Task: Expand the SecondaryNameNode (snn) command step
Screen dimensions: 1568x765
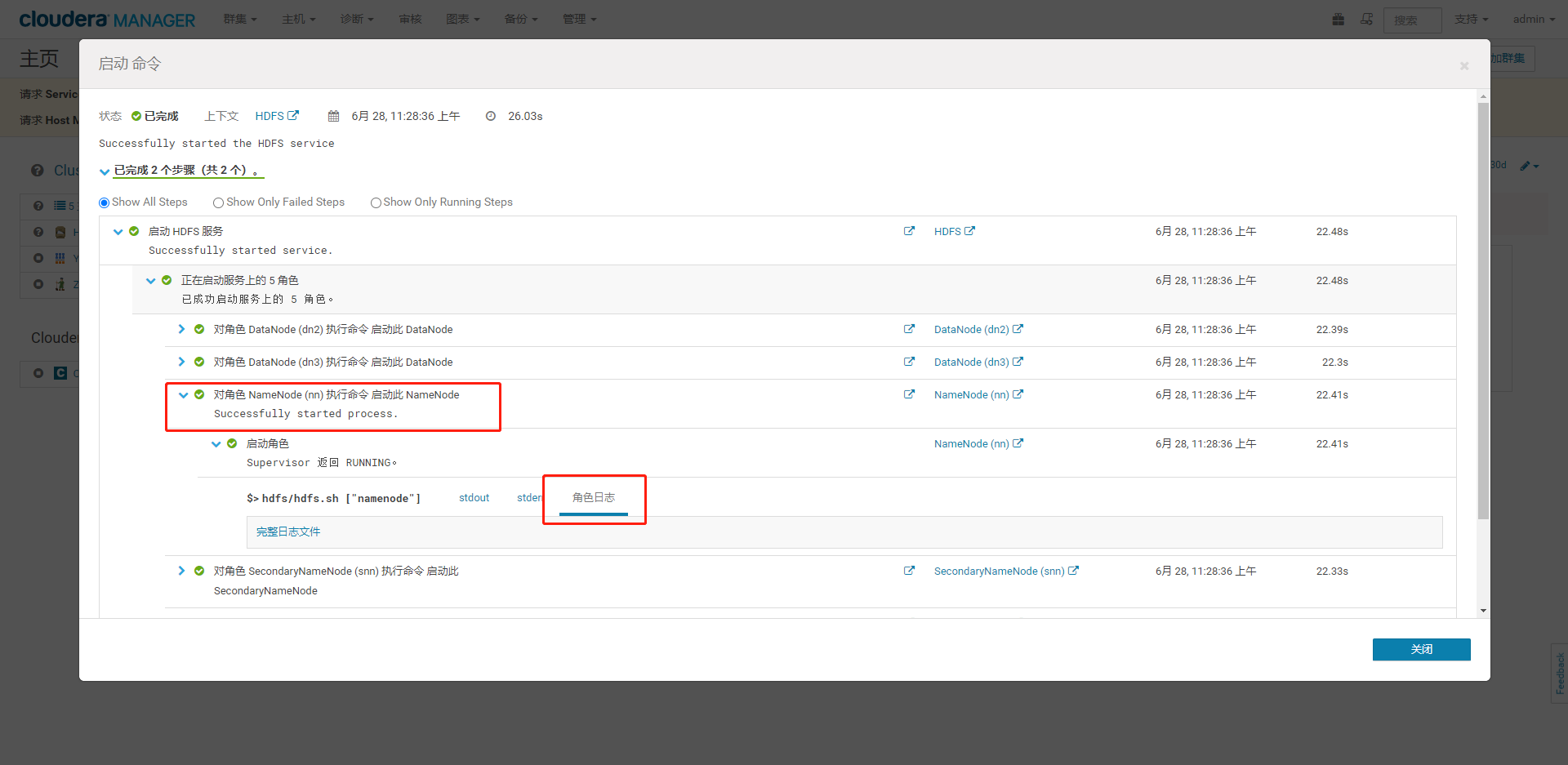Action: tap(181, 571)
